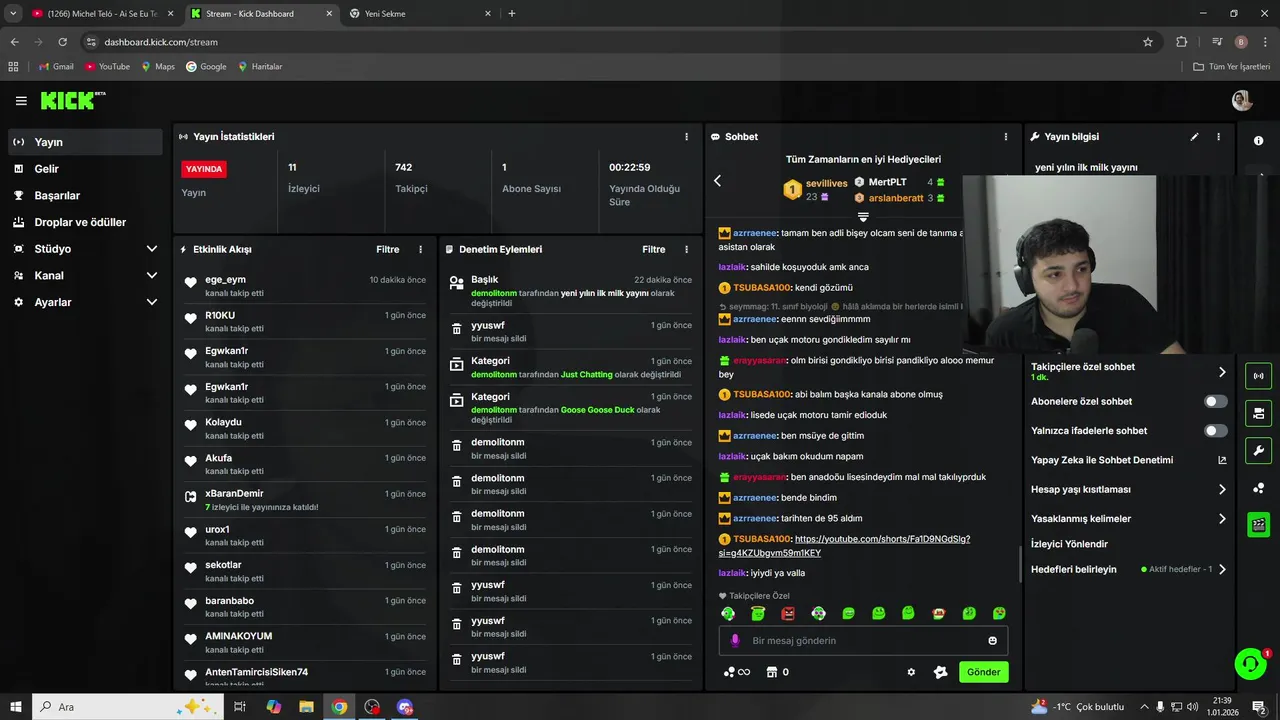
Task: Open the profile avatar menu
Action: point(1242,101)
